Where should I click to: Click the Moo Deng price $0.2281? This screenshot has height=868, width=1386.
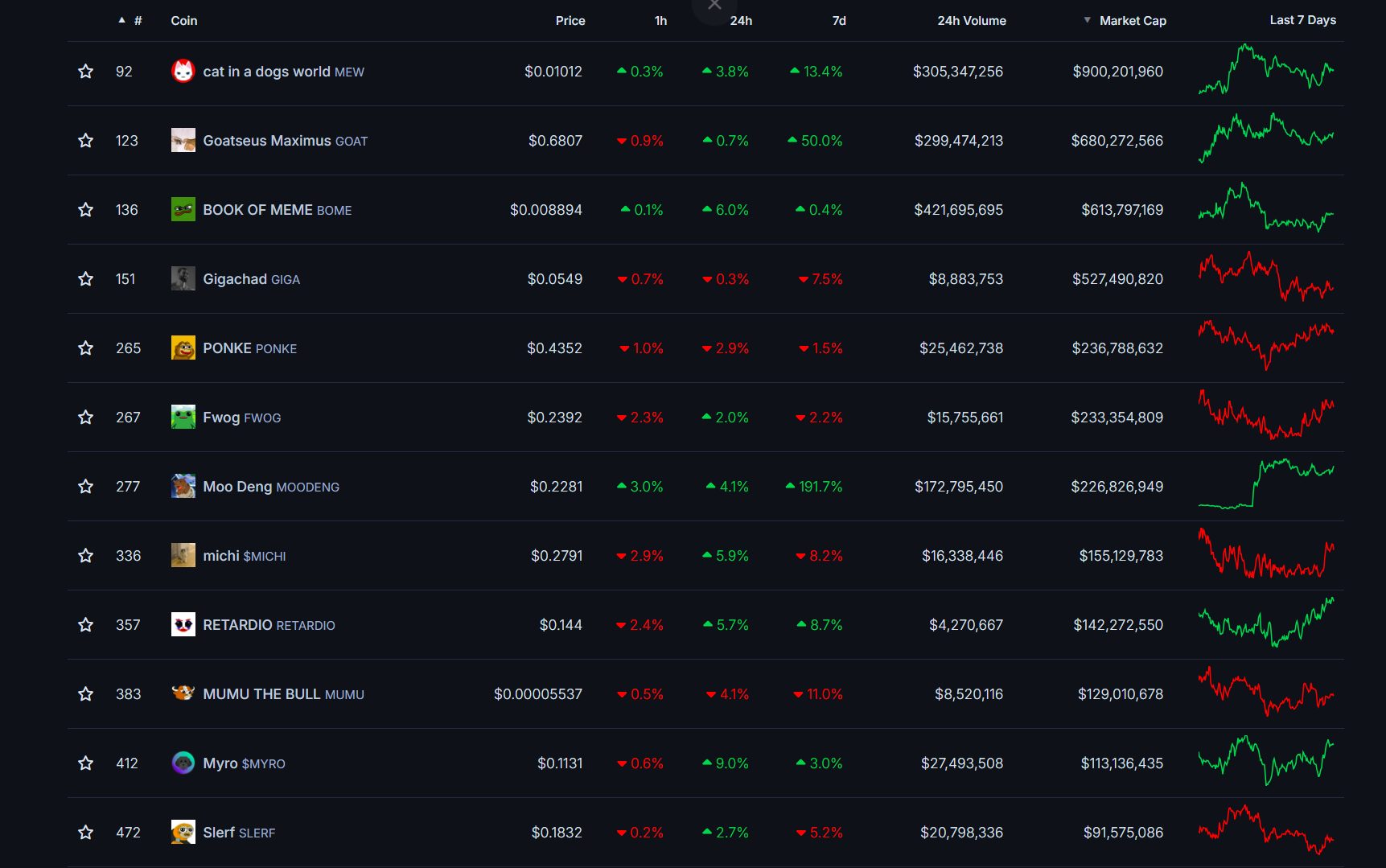point(556,487)
